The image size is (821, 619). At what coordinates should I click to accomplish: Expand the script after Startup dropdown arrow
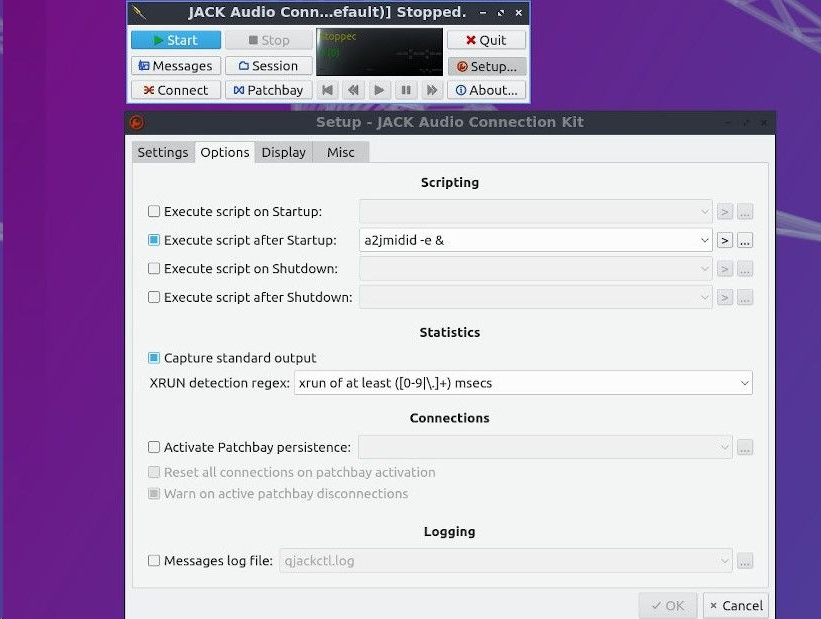point(704,240)
